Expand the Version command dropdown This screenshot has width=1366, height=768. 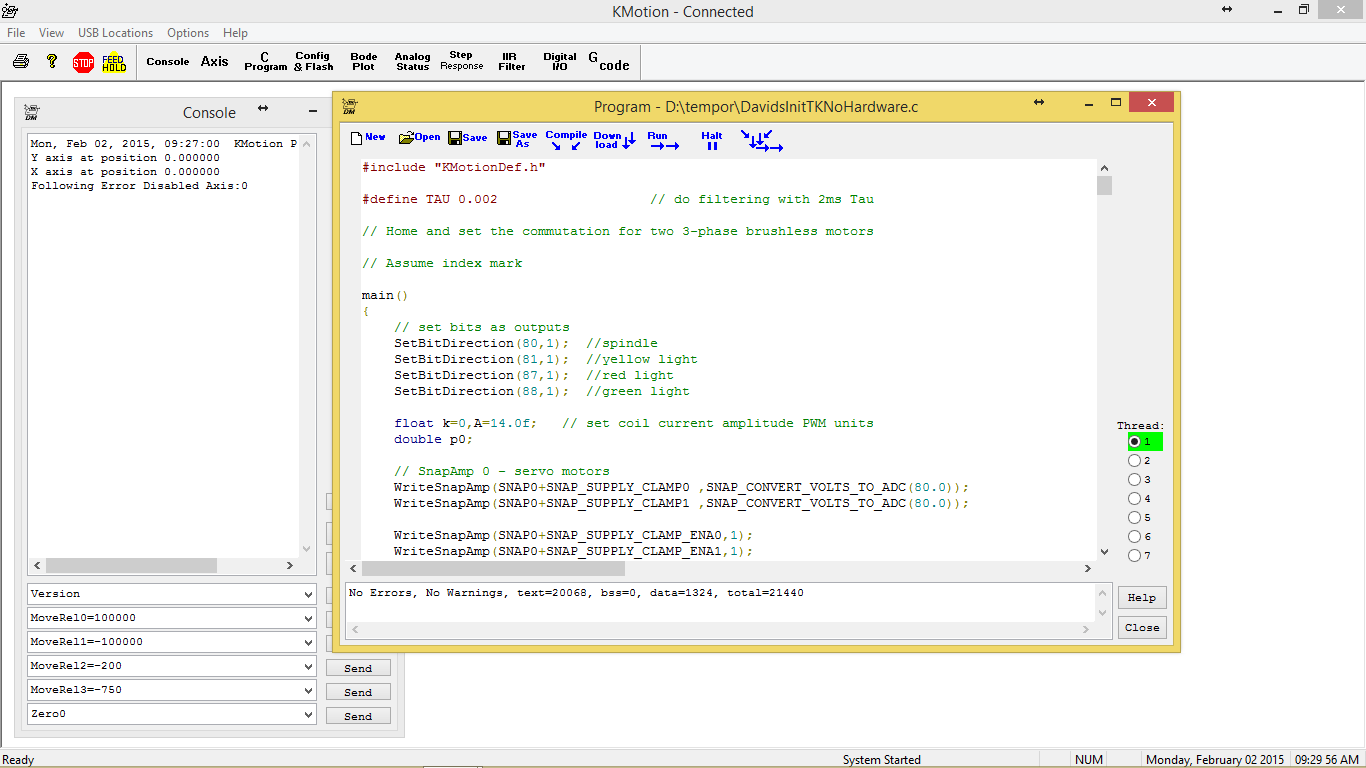[x=307, y=594]
